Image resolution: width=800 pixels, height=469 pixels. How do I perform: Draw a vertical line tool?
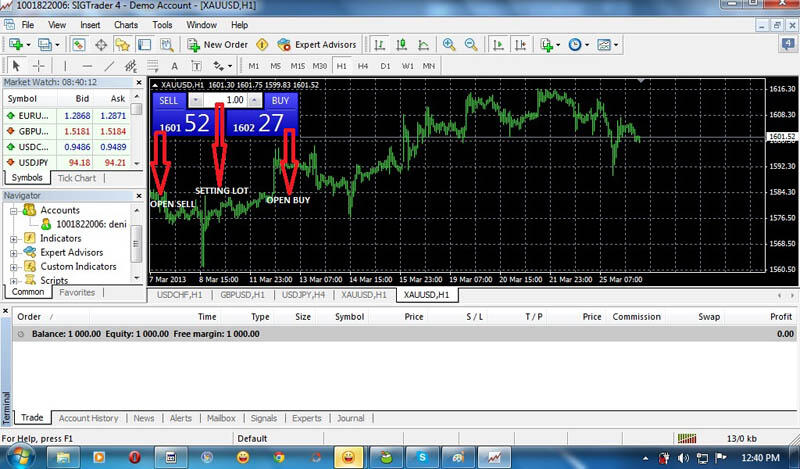65,66
